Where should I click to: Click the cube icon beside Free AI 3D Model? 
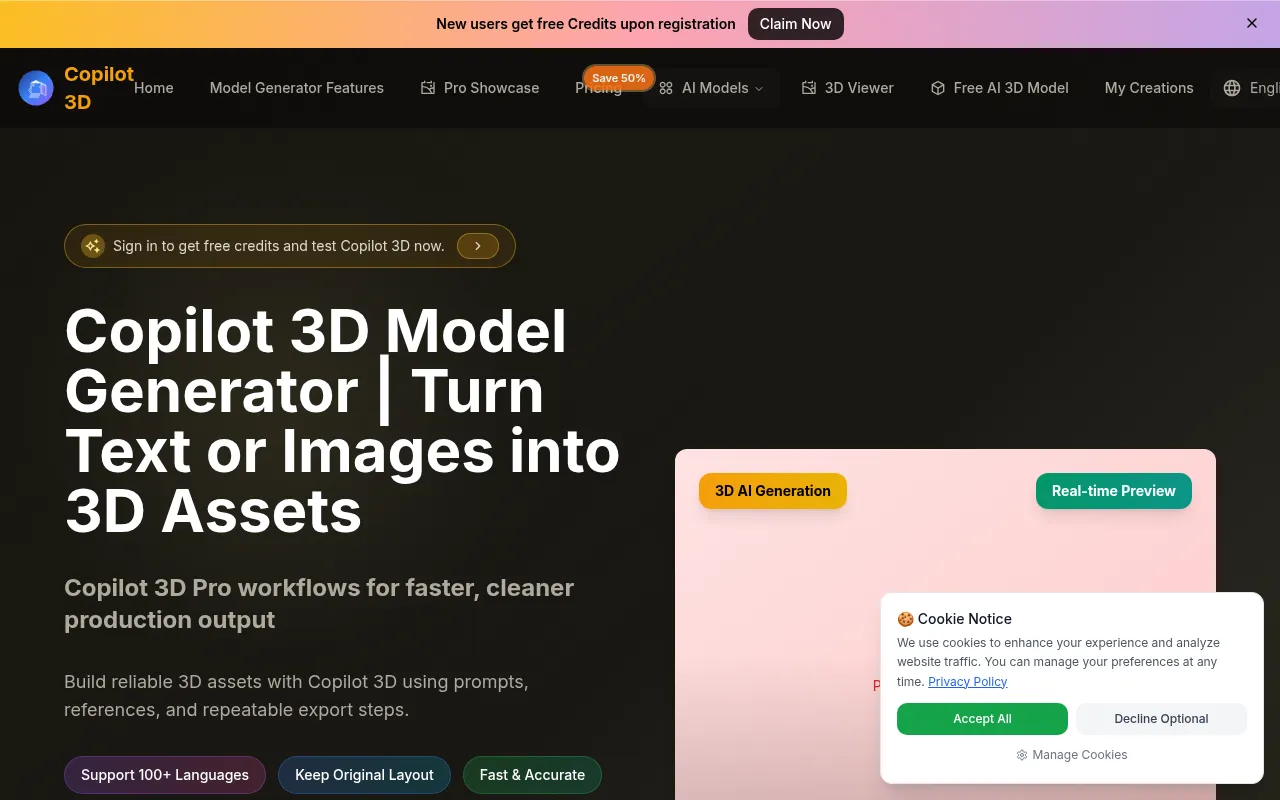938,88
